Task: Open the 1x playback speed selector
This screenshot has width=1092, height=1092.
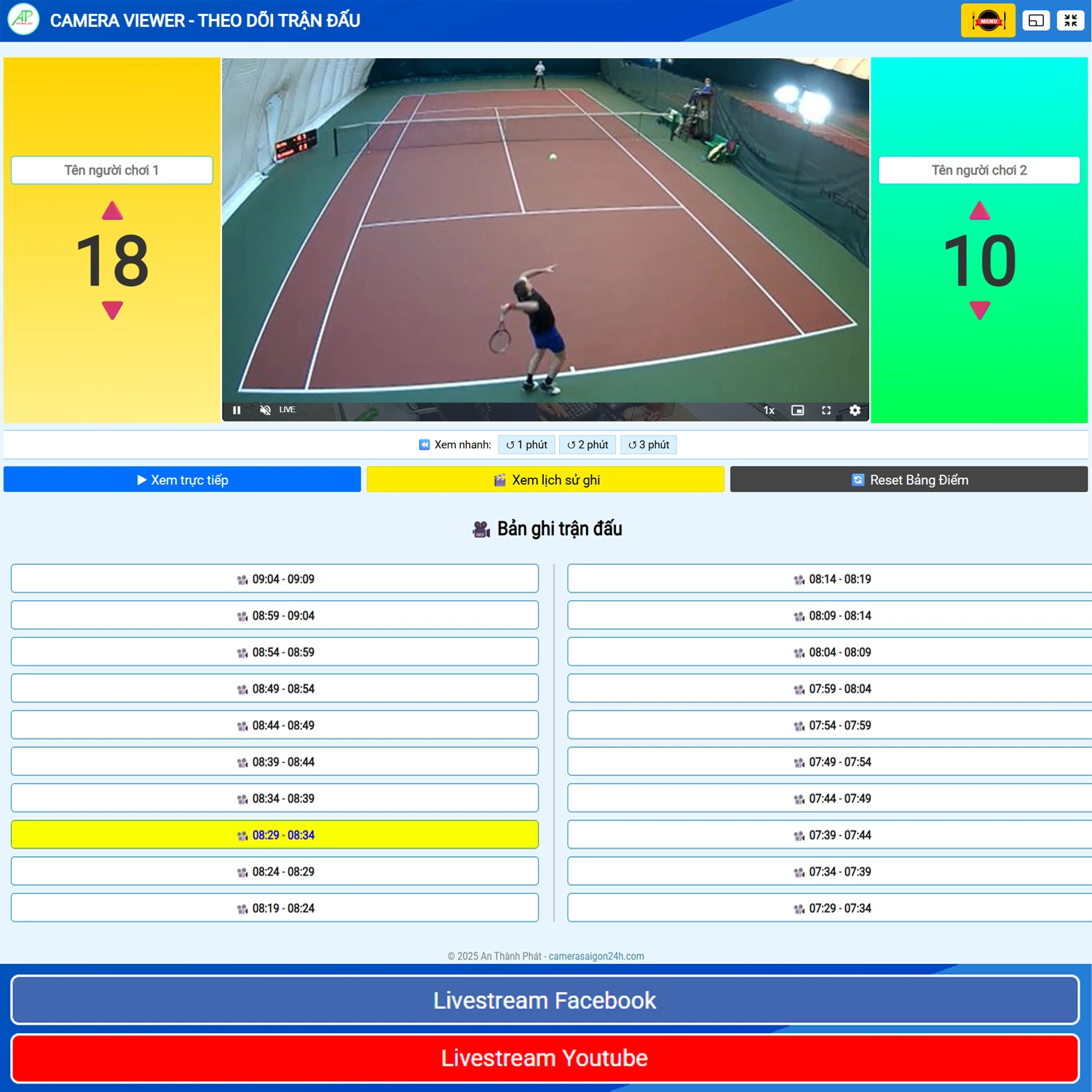Action: [769, 410]
